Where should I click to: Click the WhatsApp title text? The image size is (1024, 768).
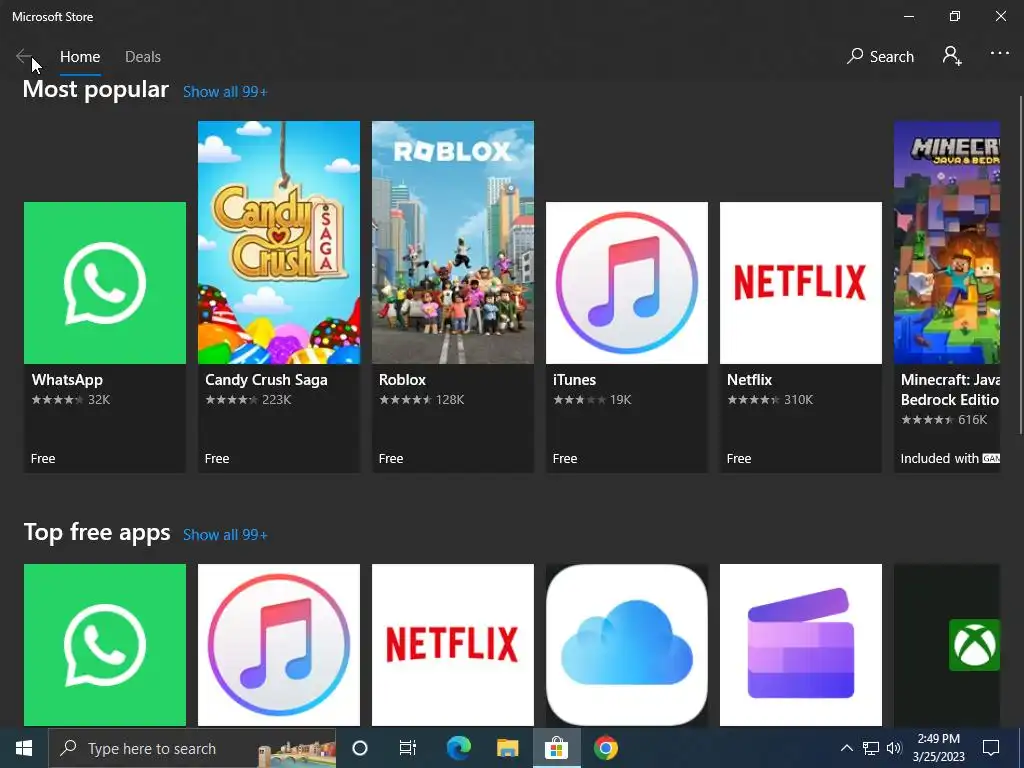[67, 380]
